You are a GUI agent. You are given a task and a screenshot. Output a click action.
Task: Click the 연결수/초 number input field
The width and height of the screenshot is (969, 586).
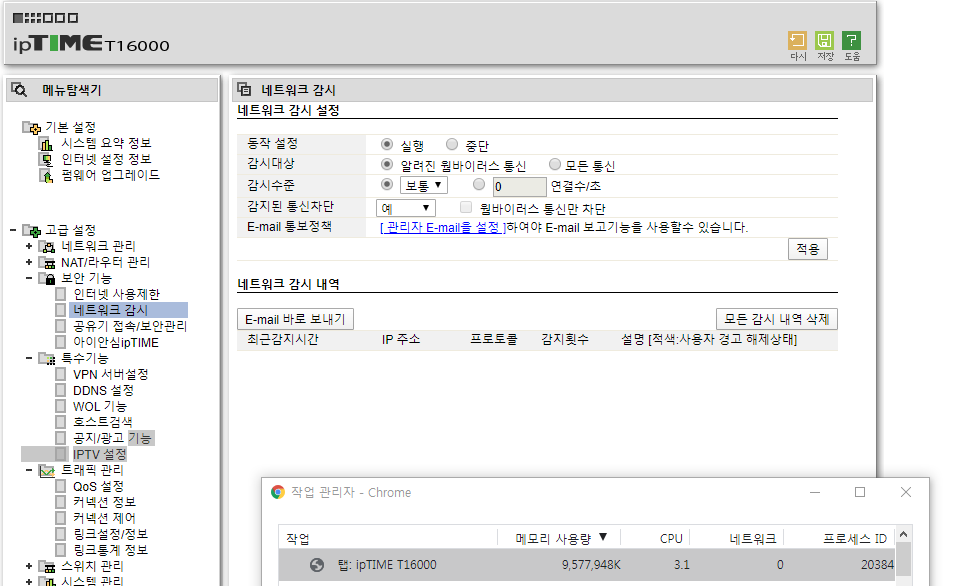pos(519,187)
